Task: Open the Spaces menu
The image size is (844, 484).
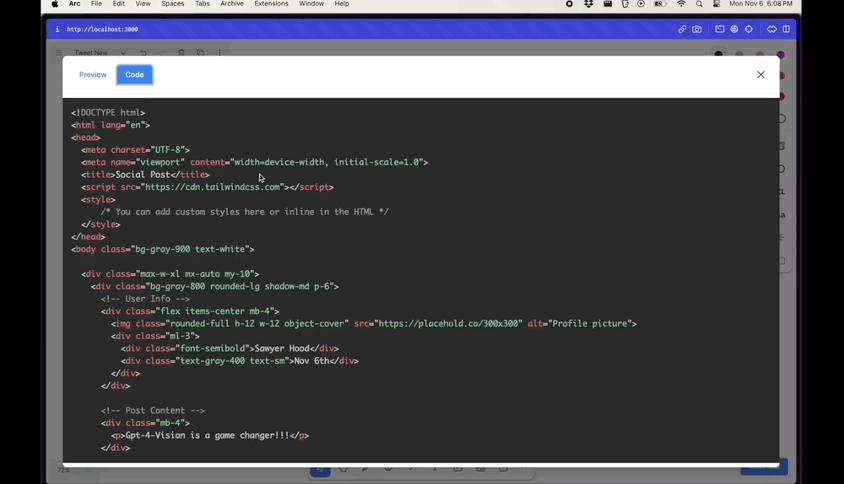Action: [x=173, y=4]
